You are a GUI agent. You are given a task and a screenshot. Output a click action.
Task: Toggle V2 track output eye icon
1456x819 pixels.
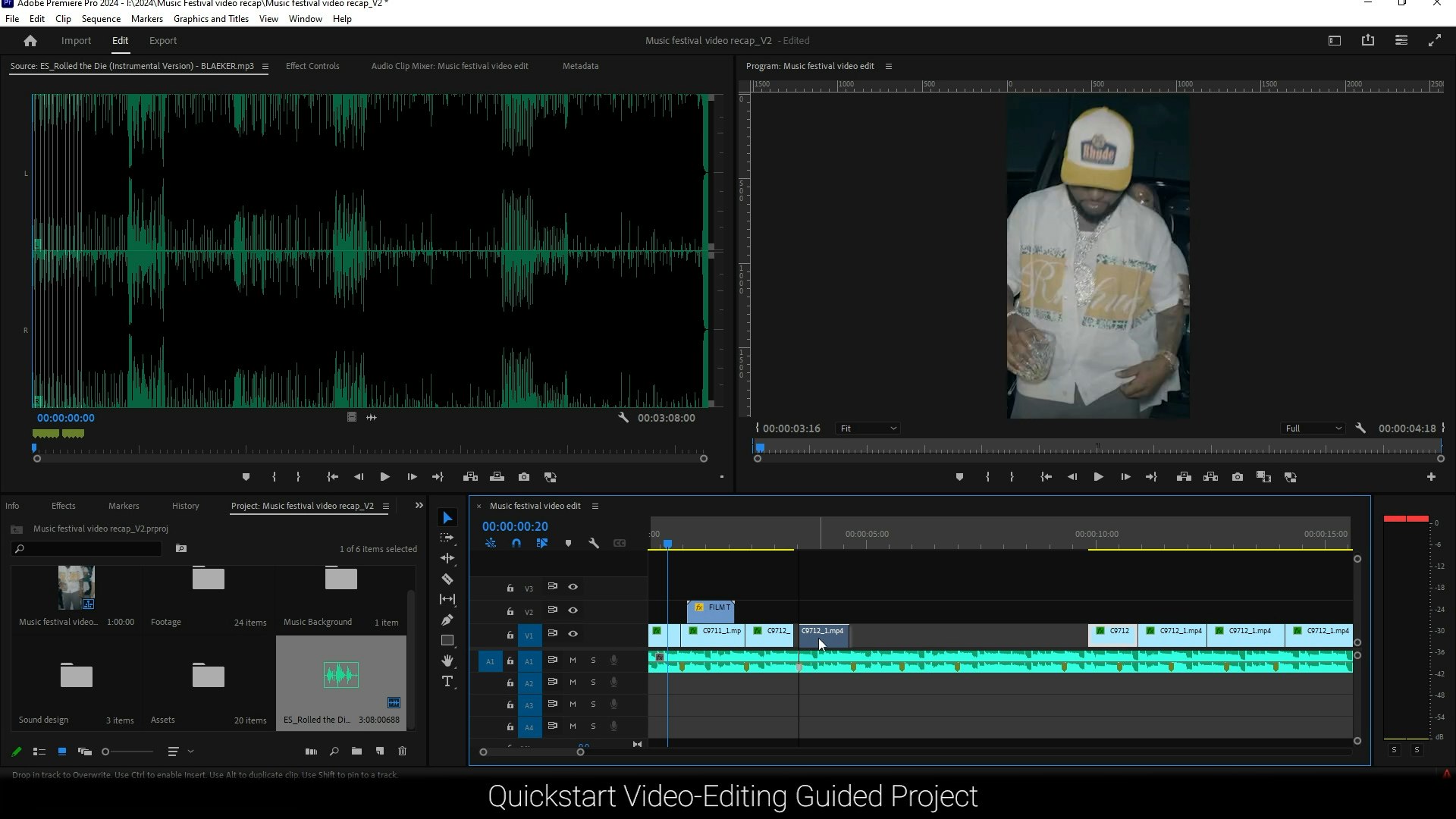point(573,610)
